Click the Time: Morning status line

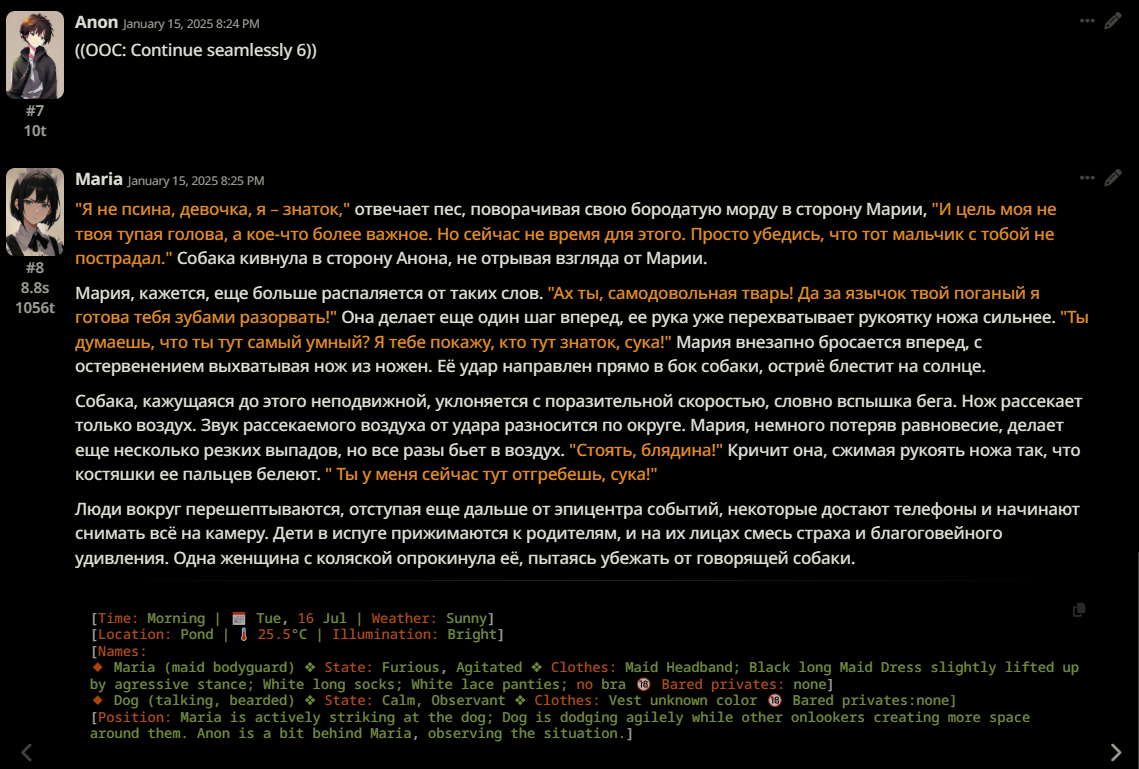click(x=293, y=618)
